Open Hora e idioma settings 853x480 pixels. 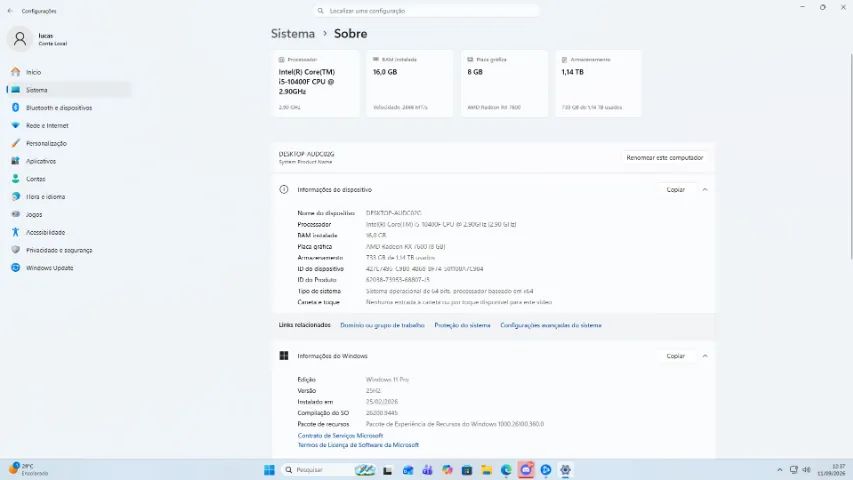[x=68, y=196]
